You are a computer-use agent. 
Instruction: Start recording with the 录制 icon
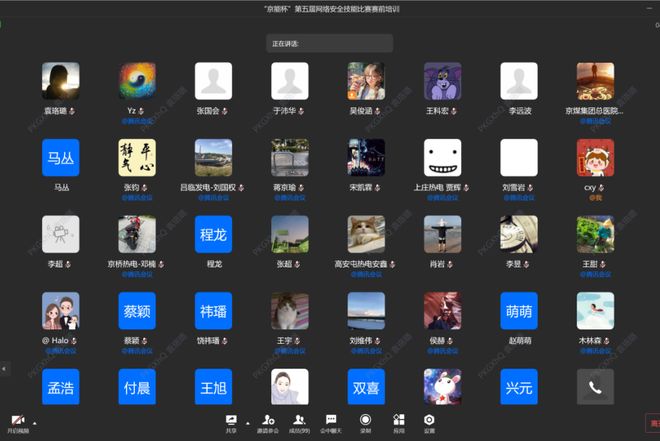pos(365,421)
